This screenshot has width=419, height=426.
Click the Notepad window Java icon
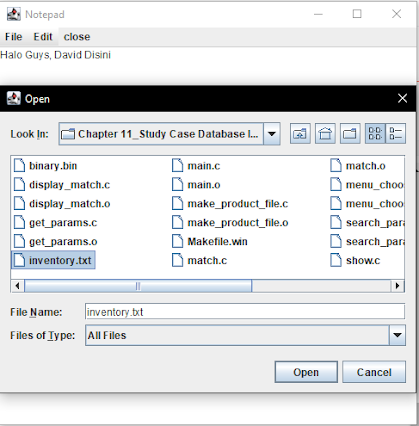[14, 14]
